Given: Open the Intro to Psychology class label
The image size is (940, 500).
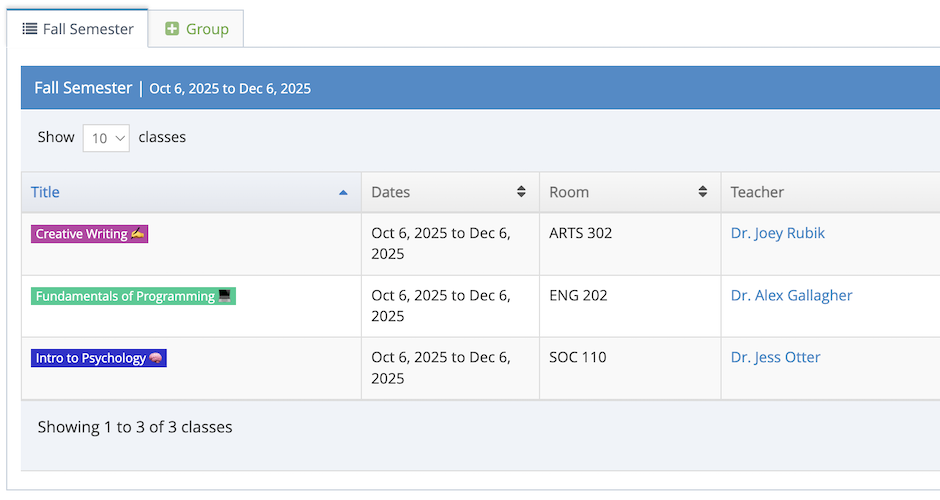Looking at the screenshot, I should 90,358.
